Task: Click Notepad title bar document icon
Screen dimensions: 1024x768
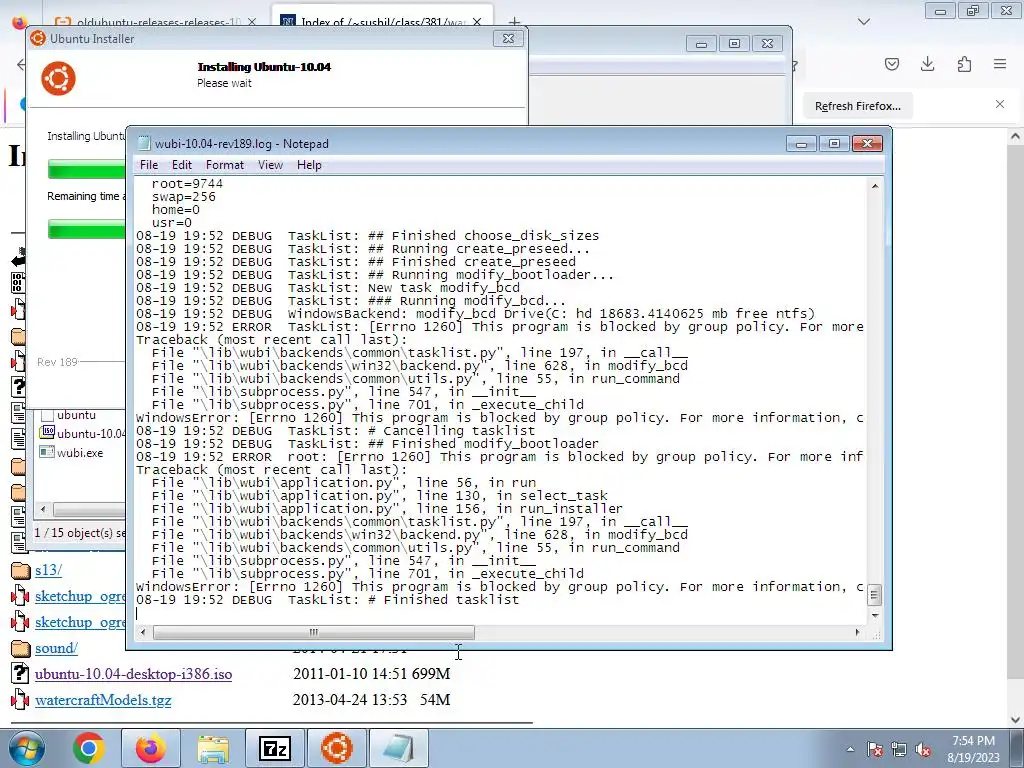Action: point(144,144)
